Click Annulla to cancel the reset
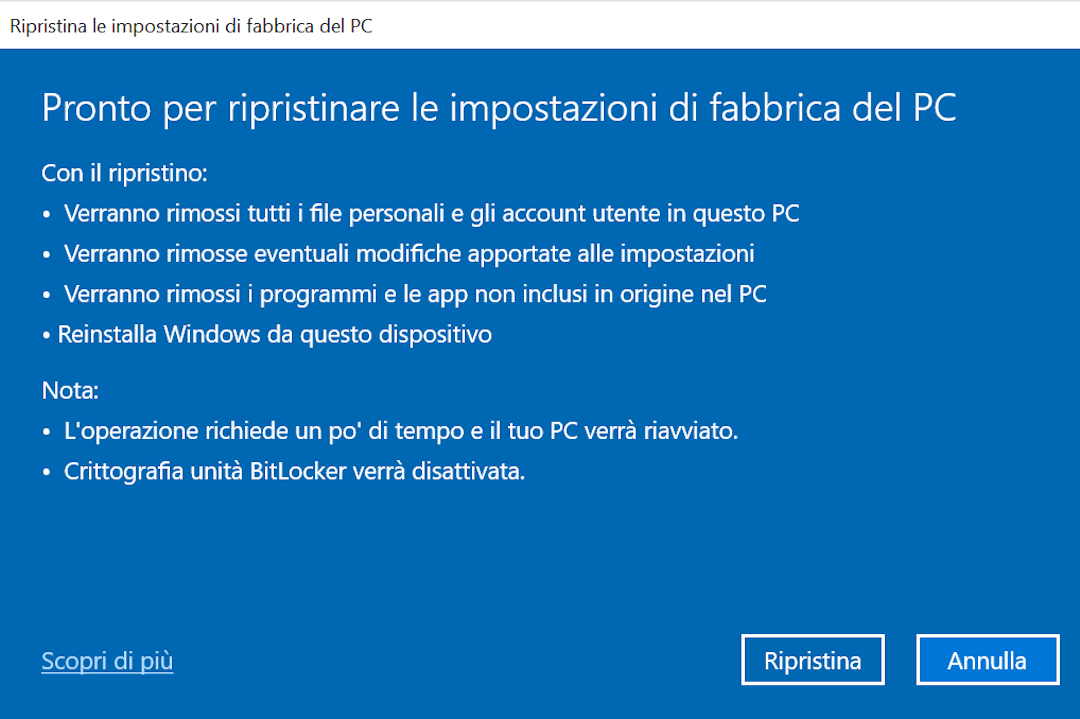The width and height of the screenshot is (1080, 719). (987, 659)
